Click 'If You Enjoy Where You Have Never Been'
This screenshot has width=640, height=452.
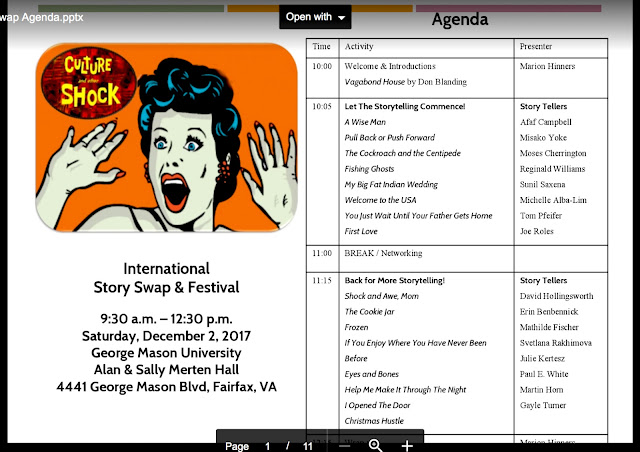coord(416,343)
